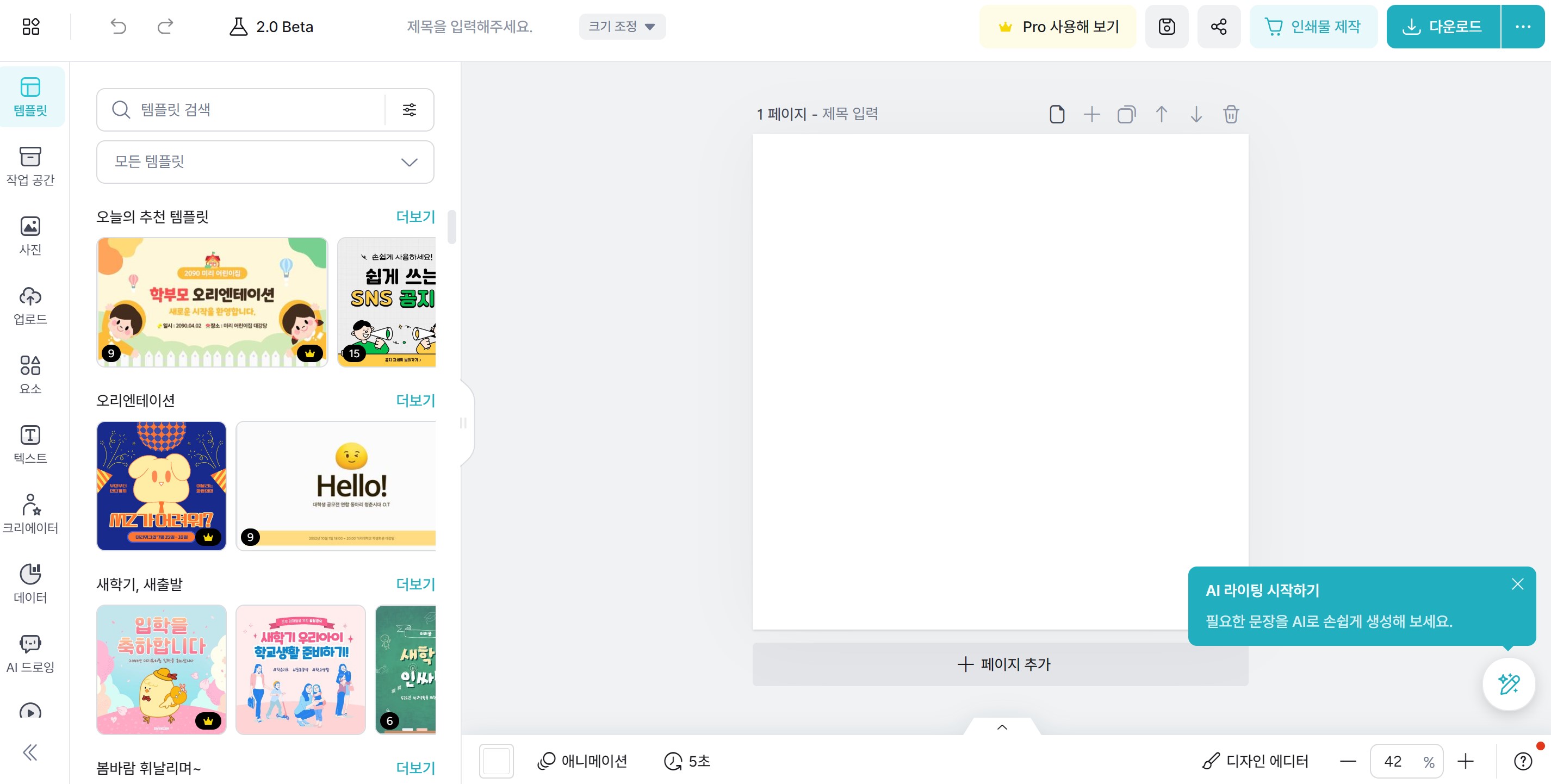Image resolution: width=1551 pixels, height=784 pixels.
Task: Click the undo arrow icon
Action: tap(118, 27)
